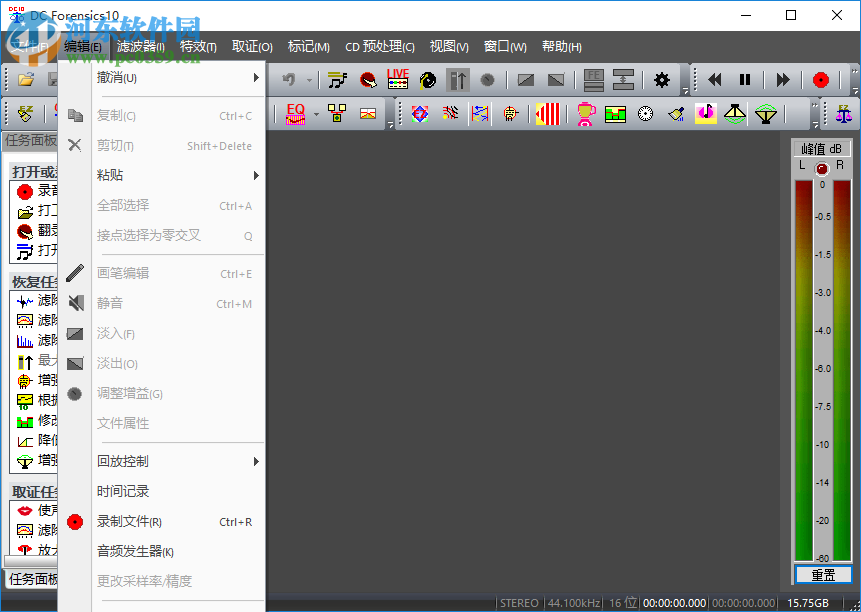
Task: Click the fade-out toolbar icon
Action: [556, 80]
